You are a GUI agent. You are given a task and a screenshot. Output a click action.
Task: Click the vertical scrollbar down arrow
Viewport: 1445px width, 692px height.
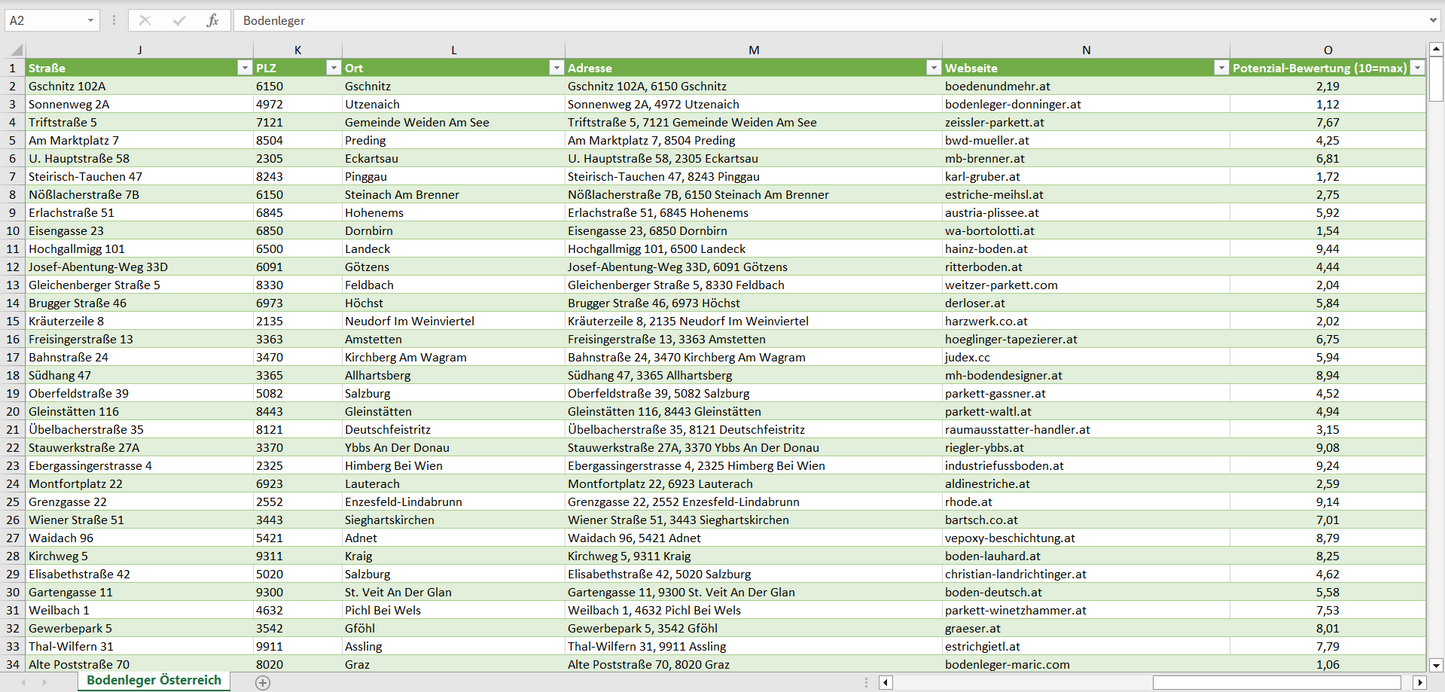(x=1436, y=664)
